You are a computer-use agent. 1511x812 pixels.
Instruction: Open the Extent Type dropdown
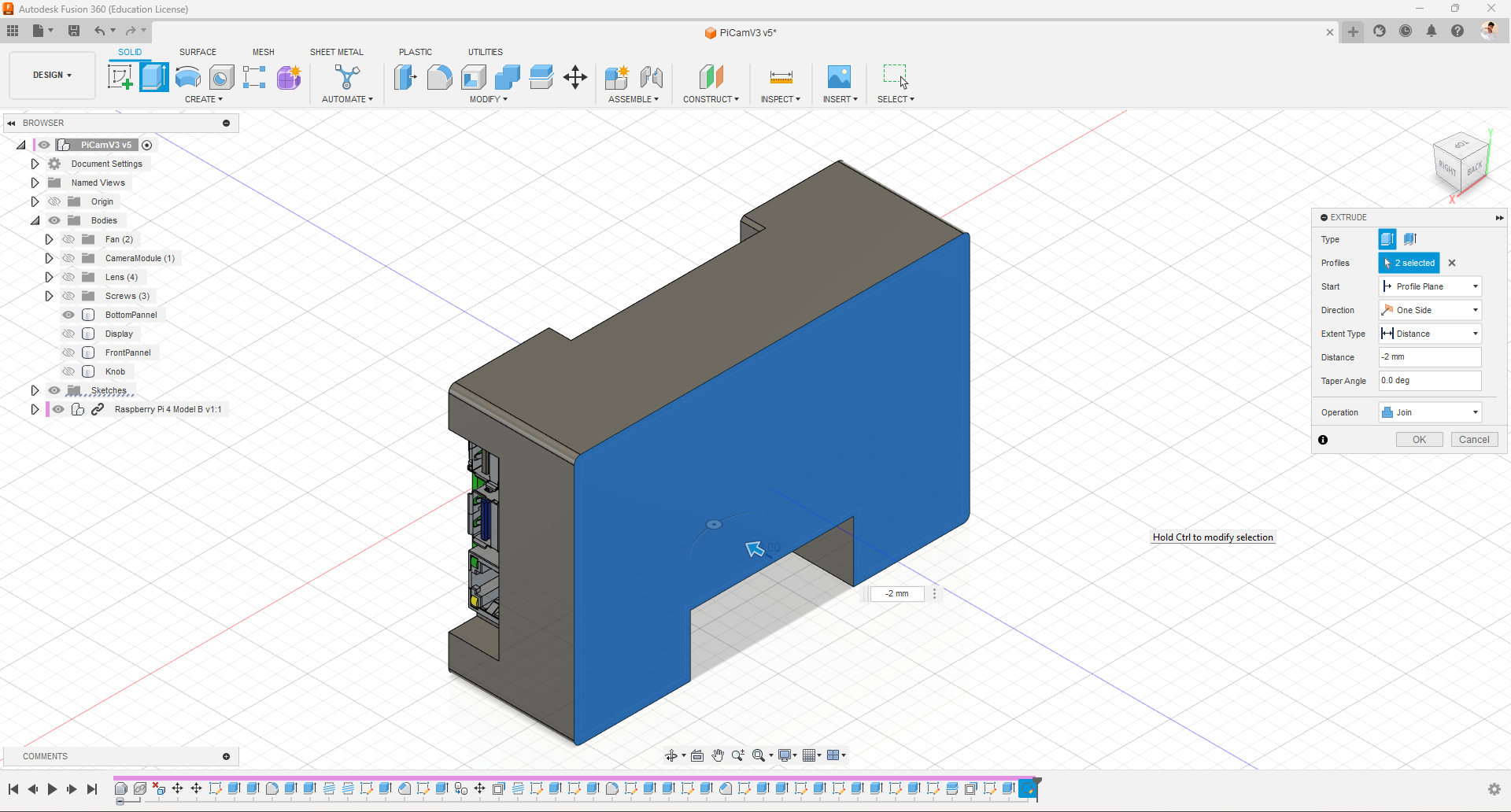pyautogui.click(x=1430, y=334)
